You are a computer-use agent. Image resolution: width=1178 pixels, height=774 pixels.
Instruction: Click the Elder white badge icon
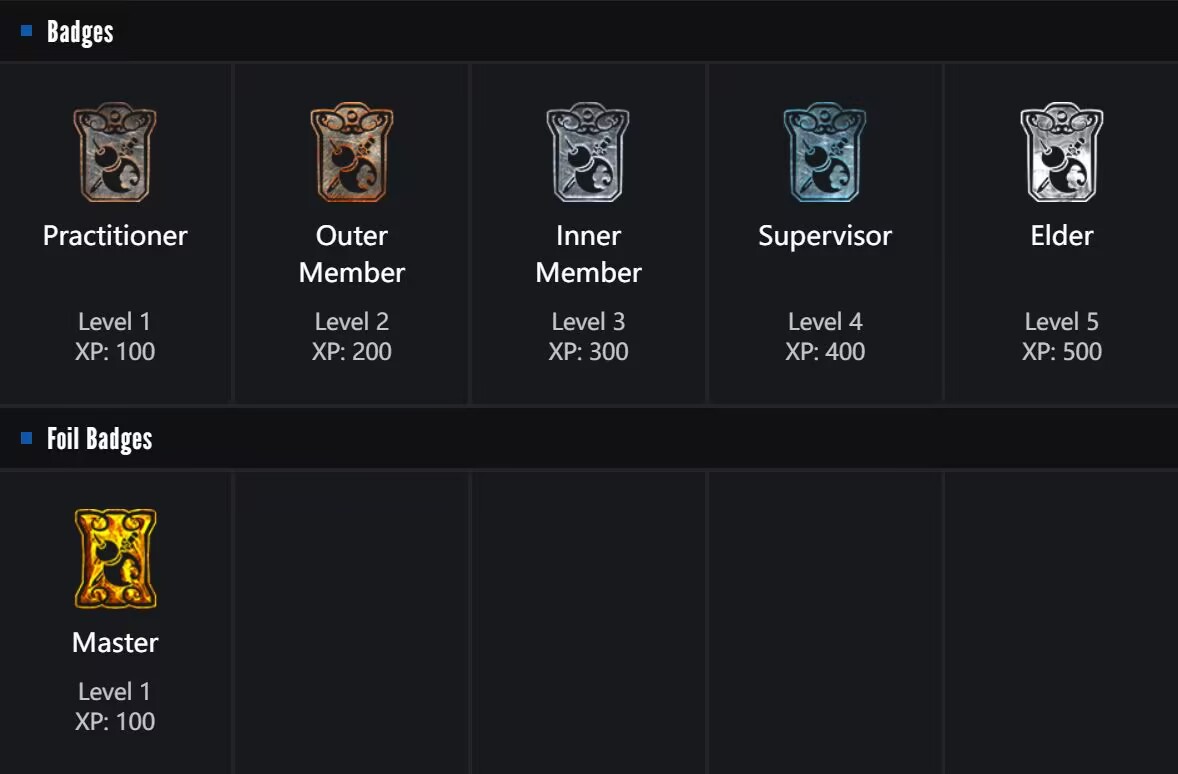coord(1062,153)
